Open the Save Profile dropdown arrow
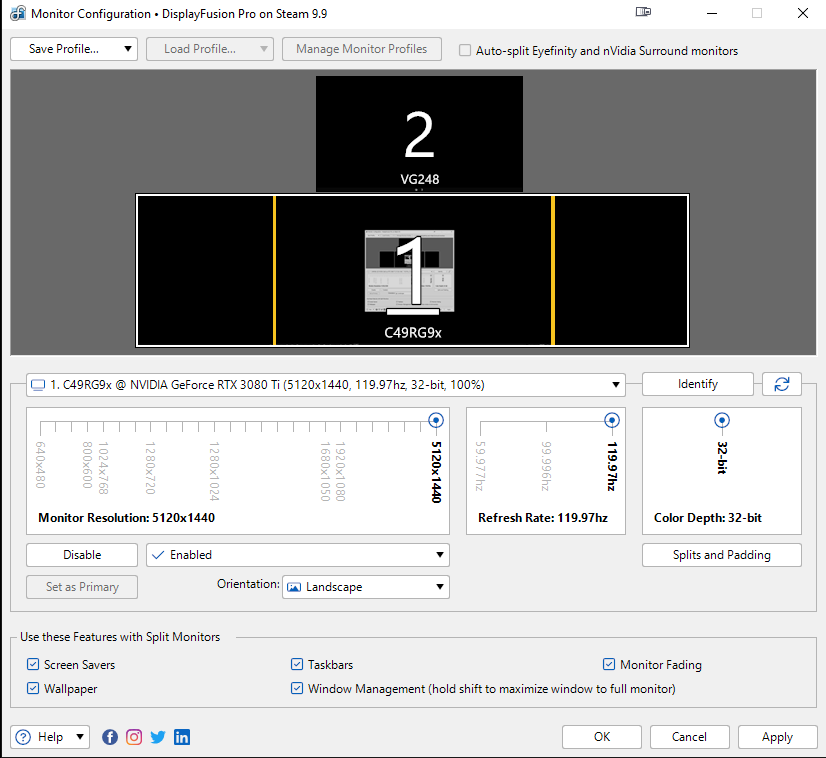This screenshot has width=826, height=758. pyautogui.click(x=127, y=49)
